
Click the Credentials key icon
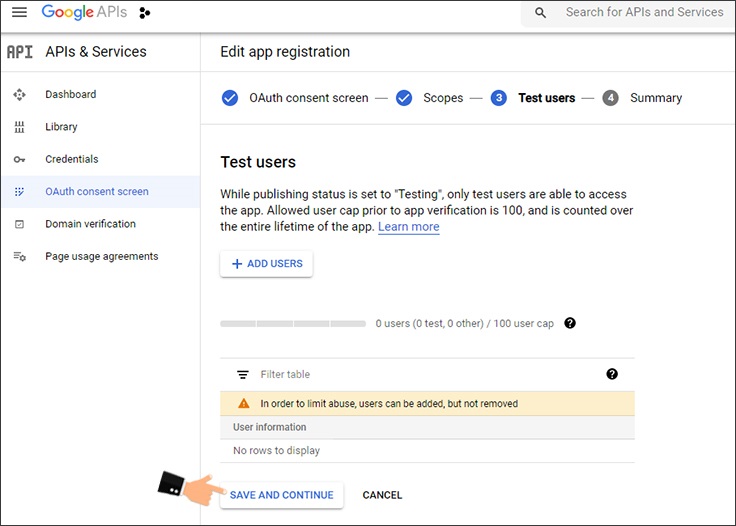[x=19, y=160]
